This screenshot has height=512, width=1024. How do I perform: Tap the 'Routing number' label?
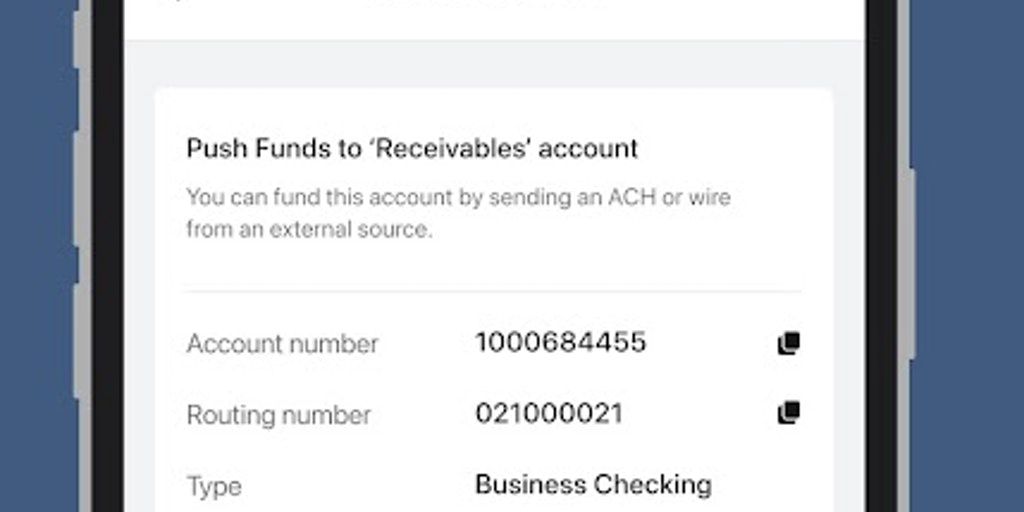pos(278,415)
